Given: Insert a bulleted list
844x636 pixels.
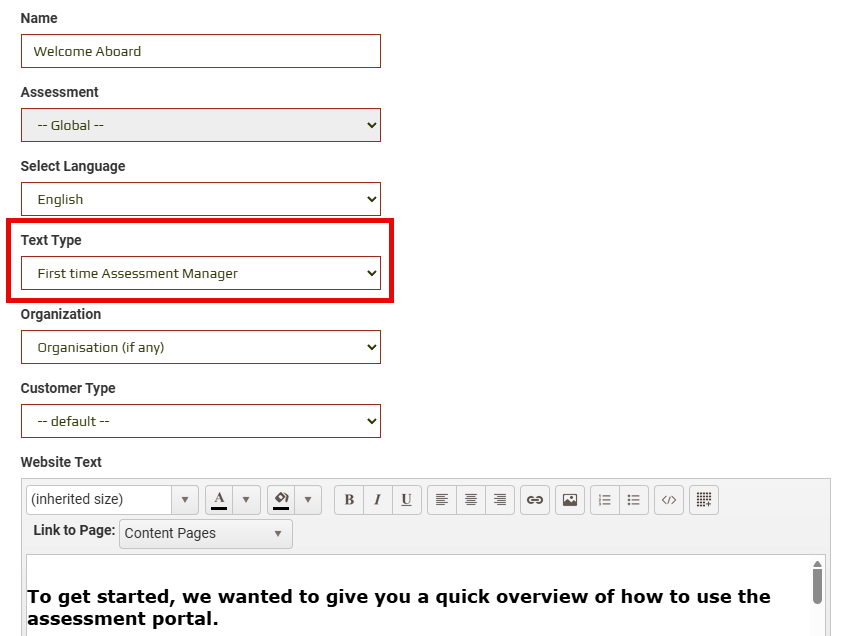Looking at the screenshot, I should click(634, 500).
